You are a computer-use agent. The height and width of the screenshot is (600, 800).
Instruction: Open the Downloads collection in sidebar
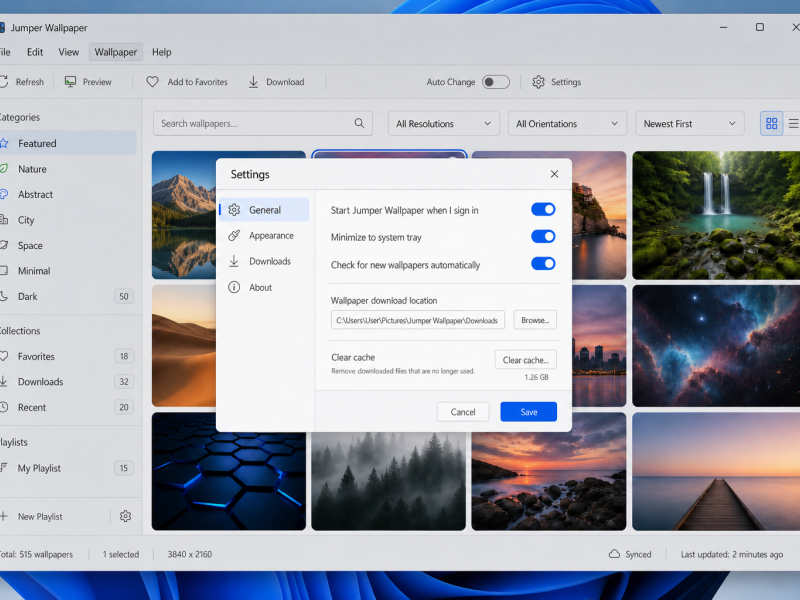pyautogui.click(x=68, y=382)
